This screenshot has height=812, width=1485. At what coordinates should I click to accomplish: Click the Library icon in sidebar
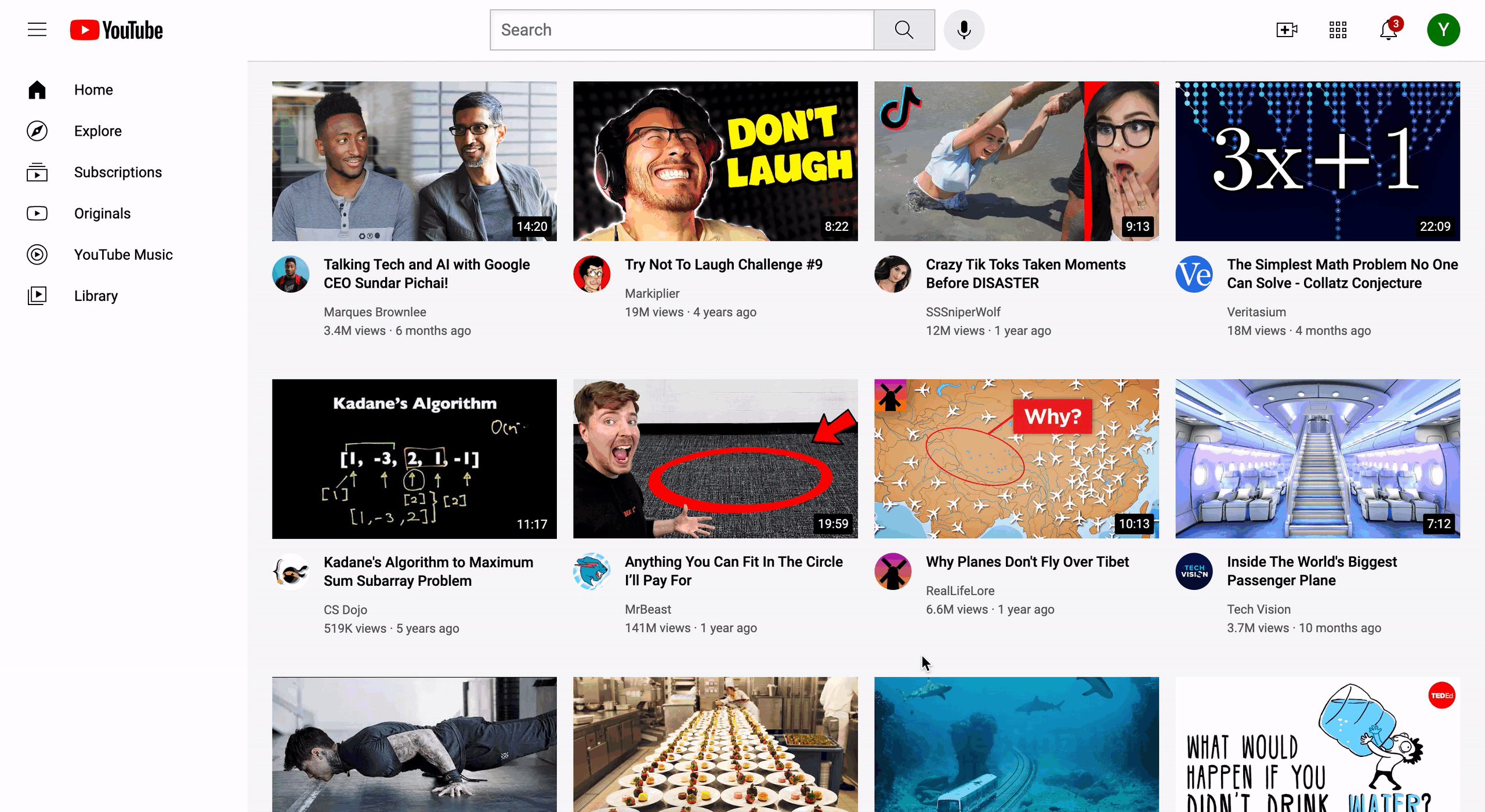click(37, 296)
